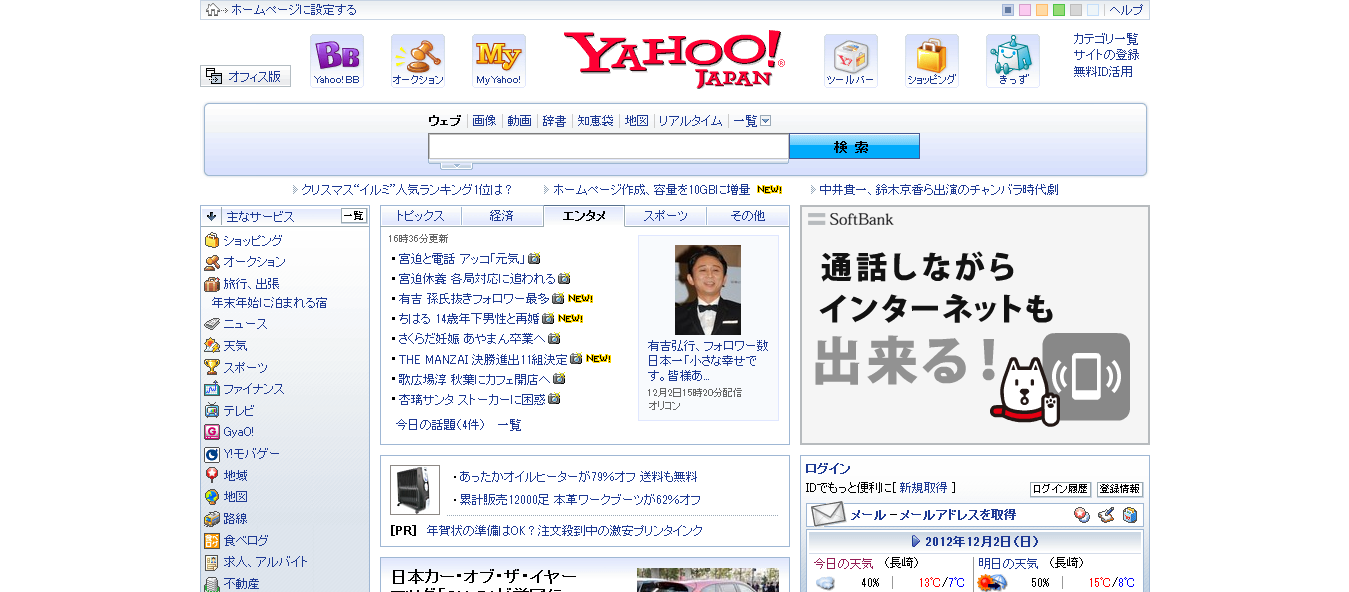Click the ログイン履歴 button

click(x=1060, y=489)
